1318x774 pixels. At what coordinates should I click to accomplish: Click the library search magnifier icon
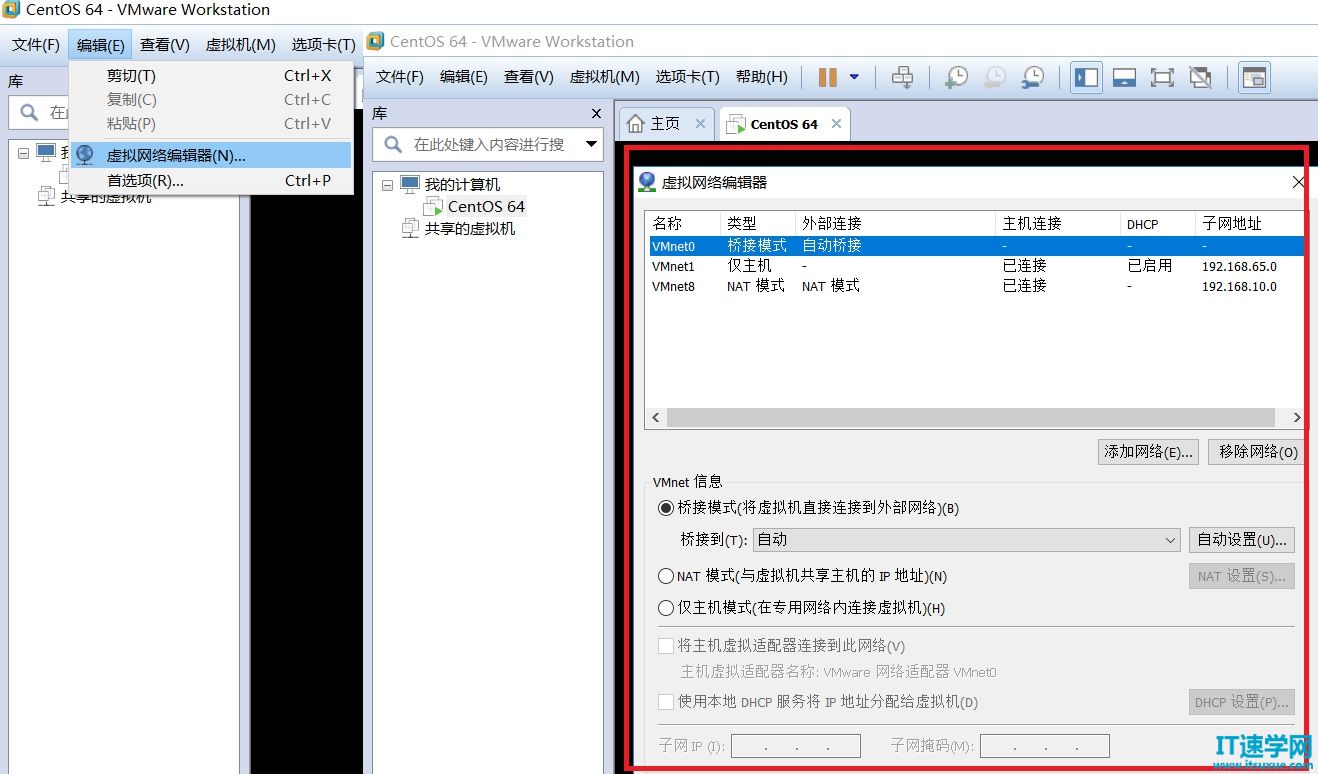pyautogui.click(x=393, y=144)
